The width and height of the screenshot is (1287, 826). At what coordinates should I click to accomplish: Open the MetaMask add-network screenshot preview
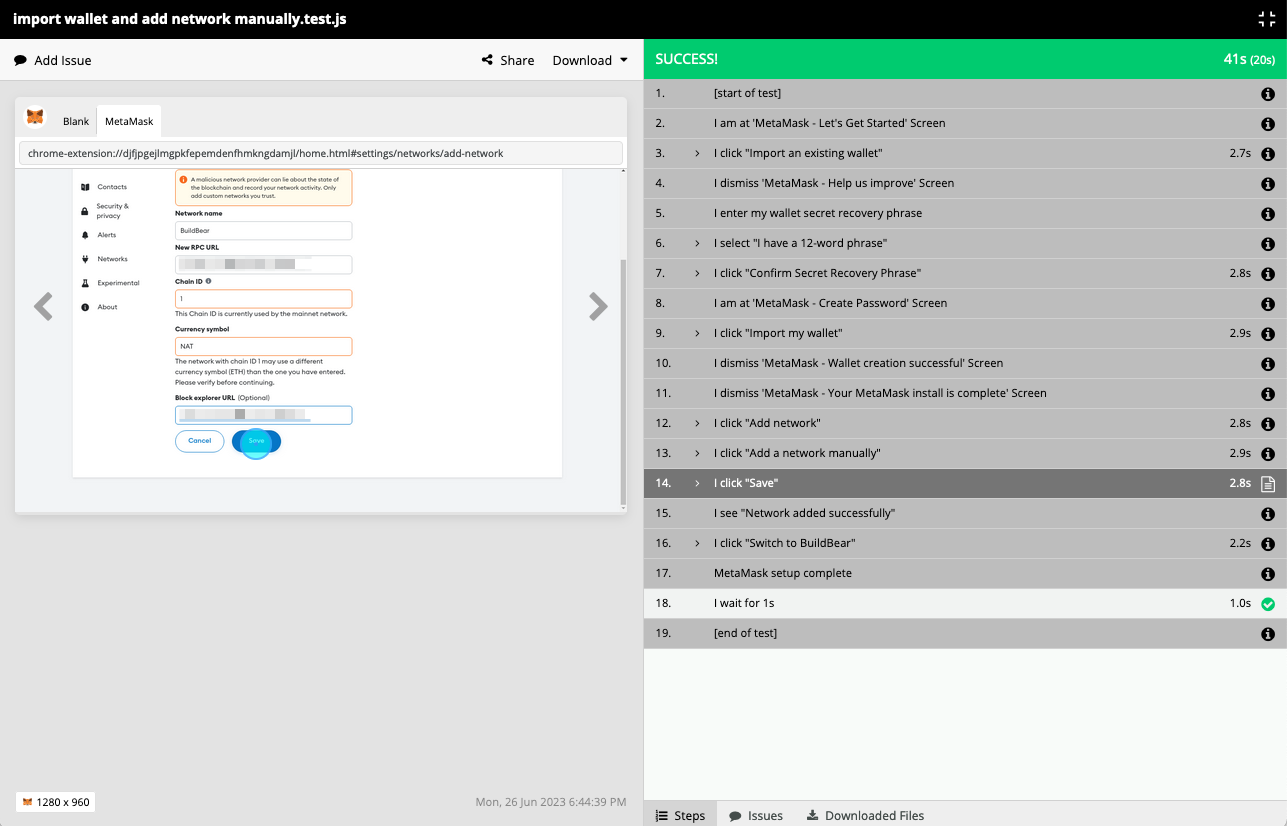[x=321, y=340]
